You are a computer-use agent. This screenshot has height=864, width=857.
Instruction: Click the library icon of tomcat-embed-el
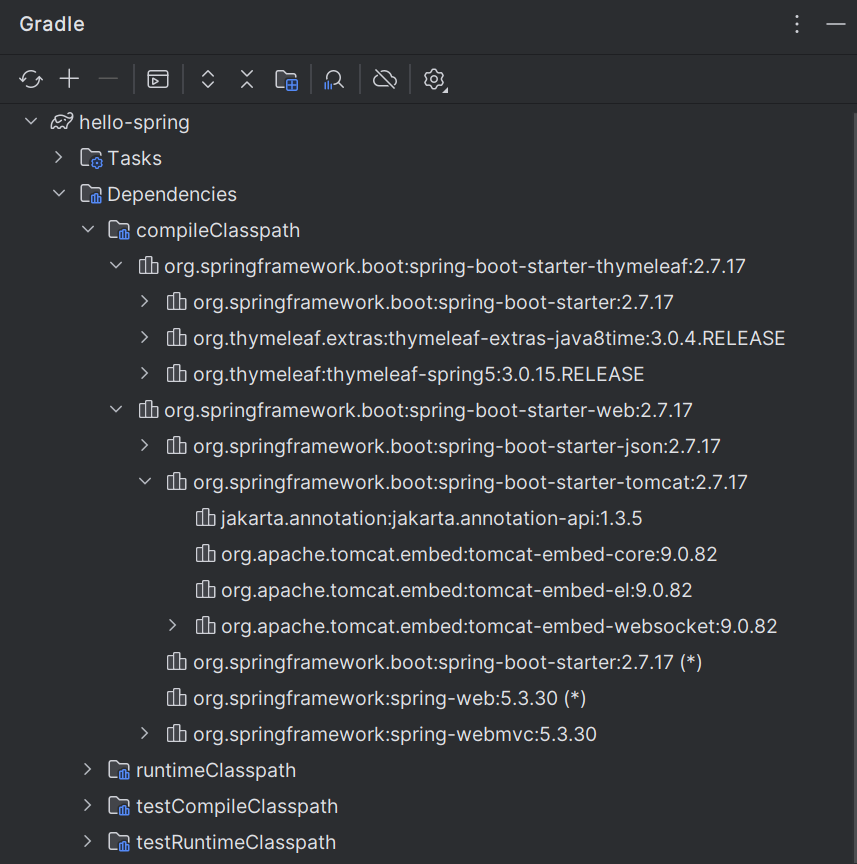(206, 590)
